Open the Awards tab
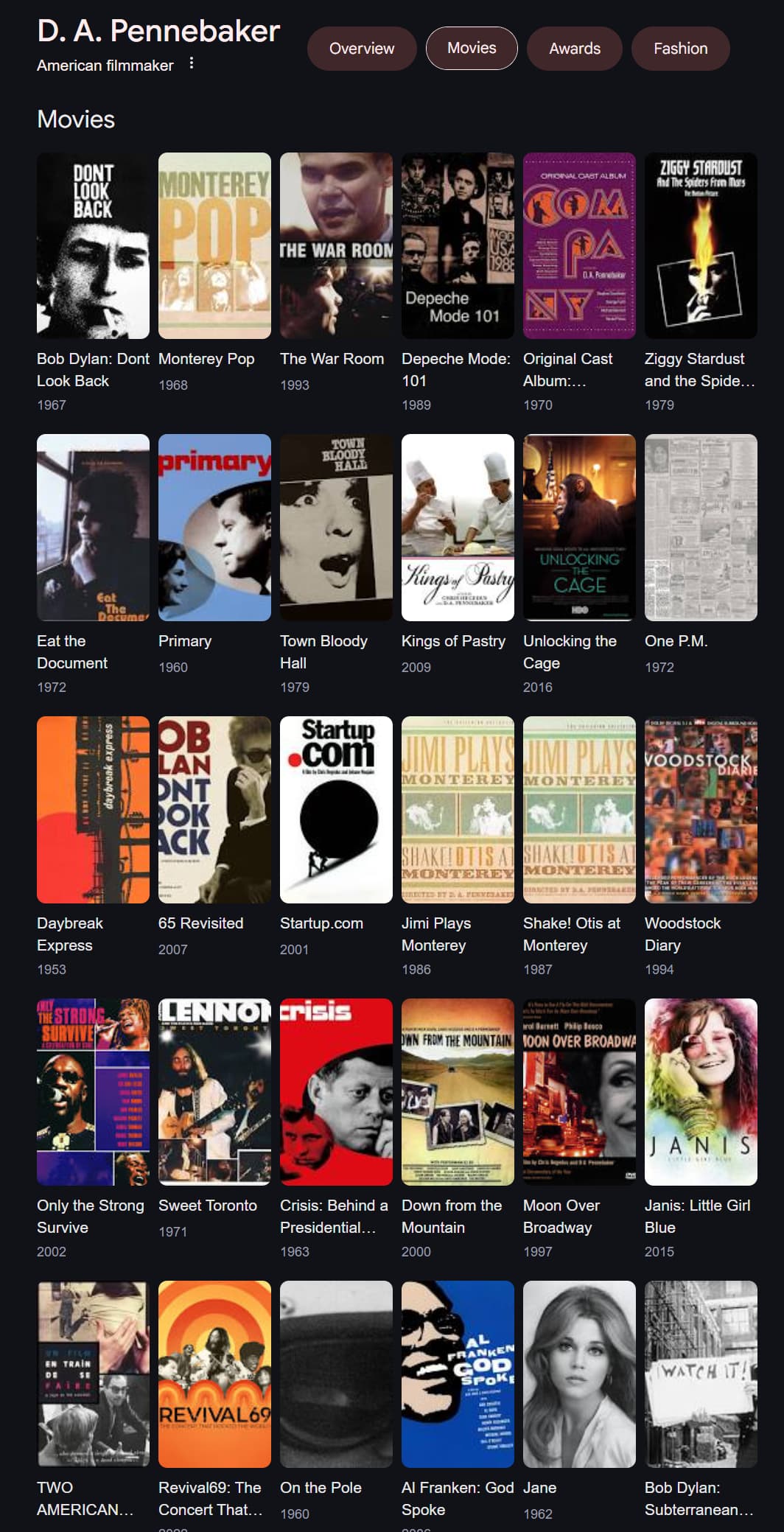Screen dimensions: 784x1532 click(575, 49)
